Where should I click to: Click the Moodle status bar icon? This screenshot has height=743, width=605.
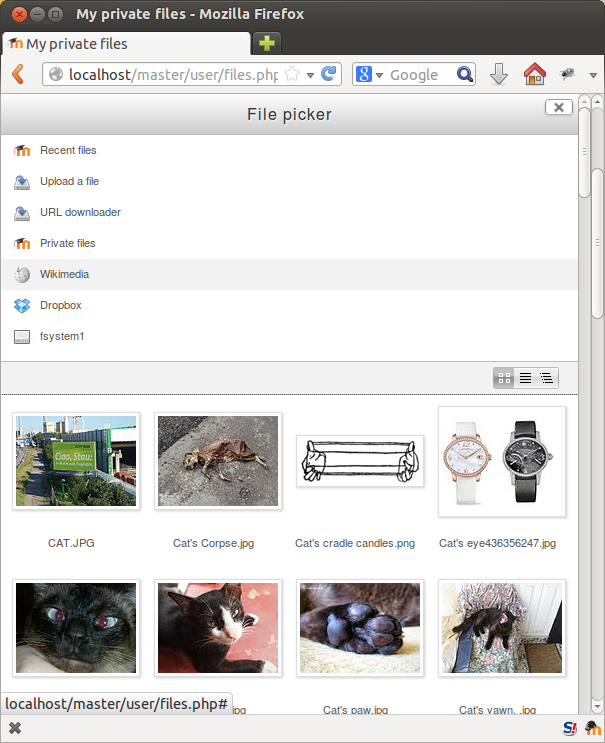click(x=591, y=728)
